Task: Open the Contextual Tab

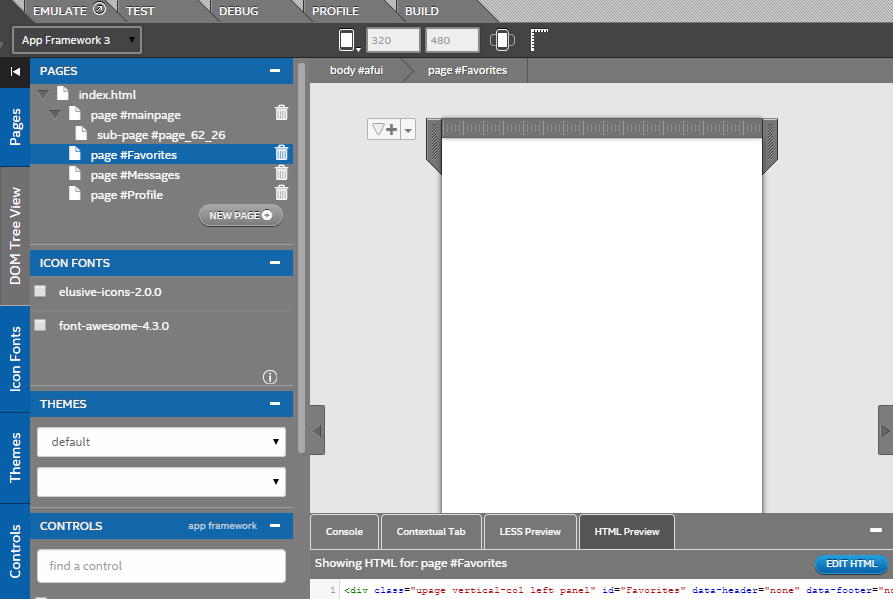Action: tap(431, 532)
